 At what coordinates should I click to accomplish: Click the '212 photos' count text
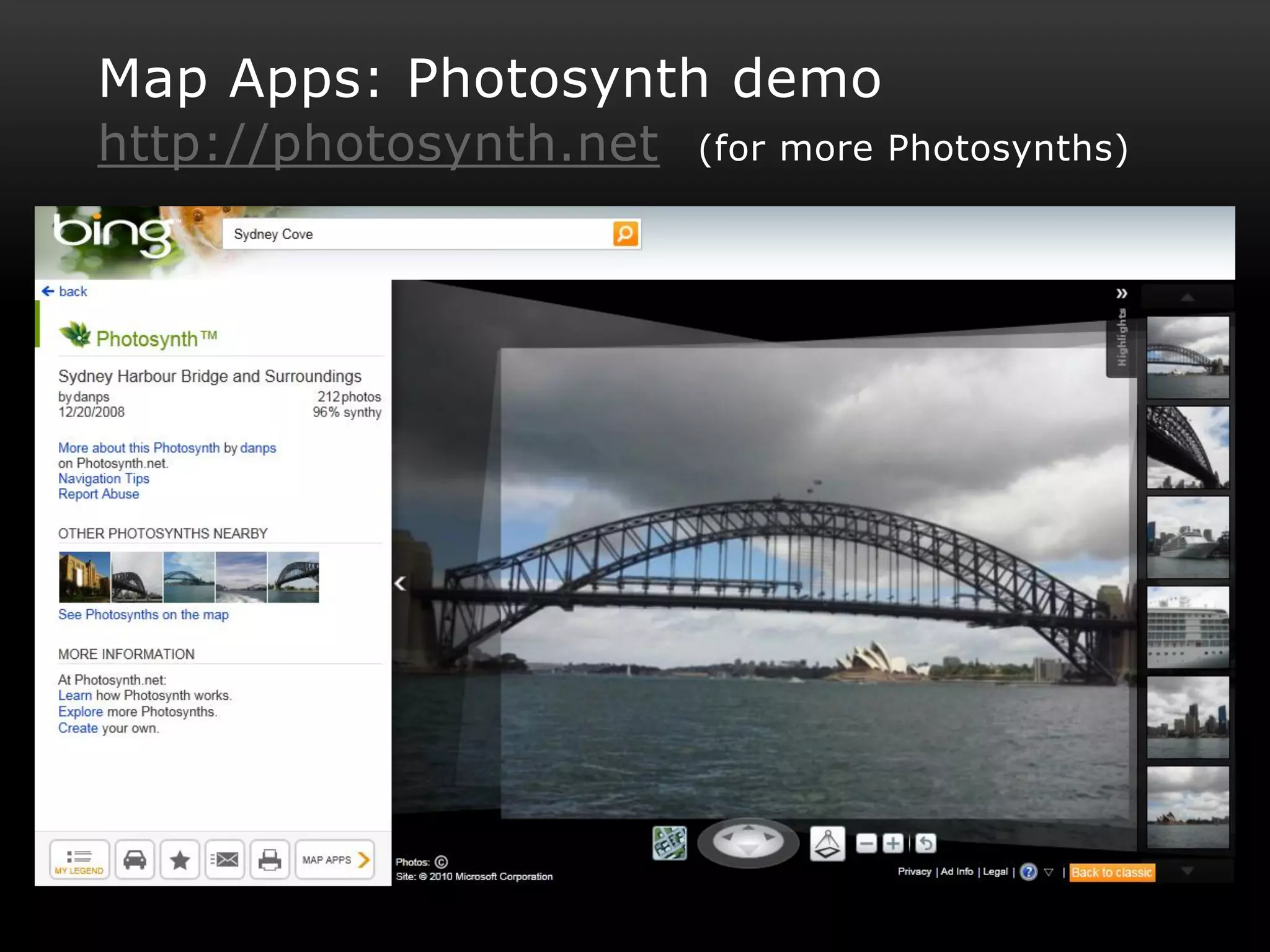[349, 397]
